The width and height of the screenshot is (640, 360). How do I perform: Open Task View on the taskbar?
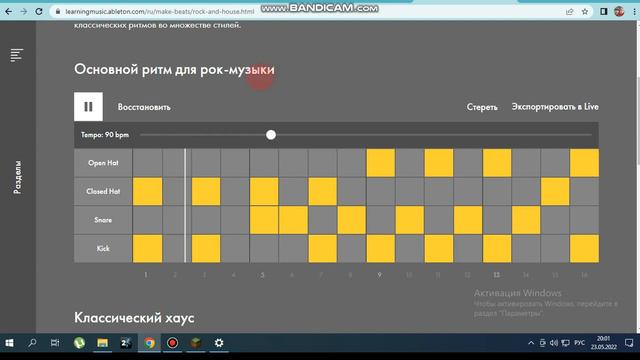pos(55,343)
